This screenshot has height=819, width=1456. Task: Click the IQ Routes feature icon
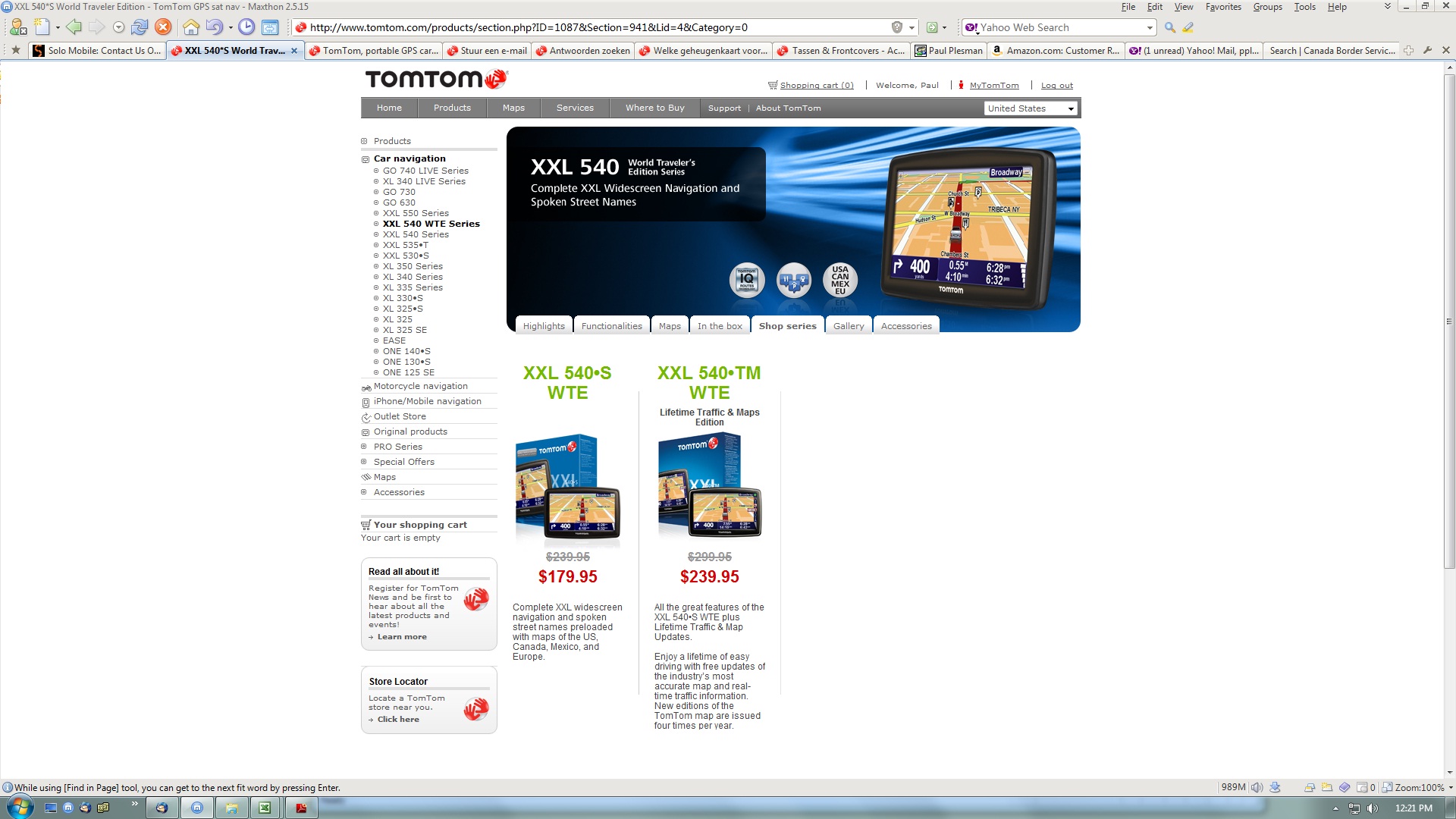(x=746, y=280)
